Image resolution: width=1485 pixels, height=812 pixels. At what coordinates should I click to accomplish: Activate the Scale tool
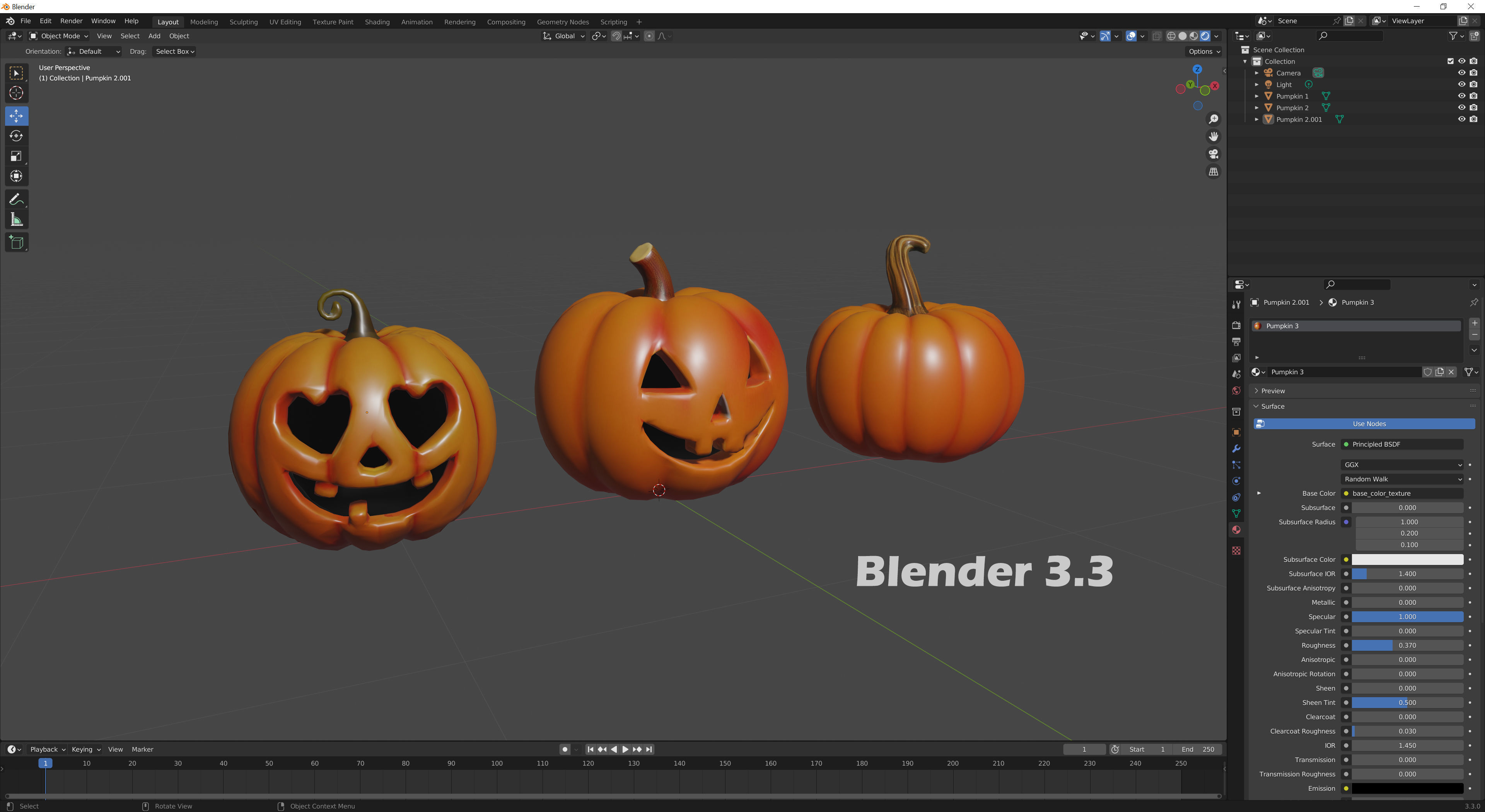coord(16,156)
